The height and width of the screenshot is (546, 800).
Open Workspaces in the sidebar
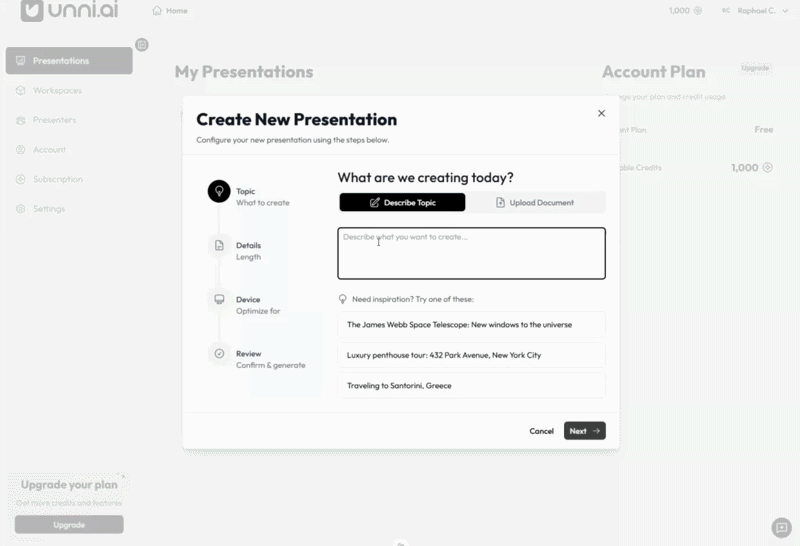click(x=69, y=90)
